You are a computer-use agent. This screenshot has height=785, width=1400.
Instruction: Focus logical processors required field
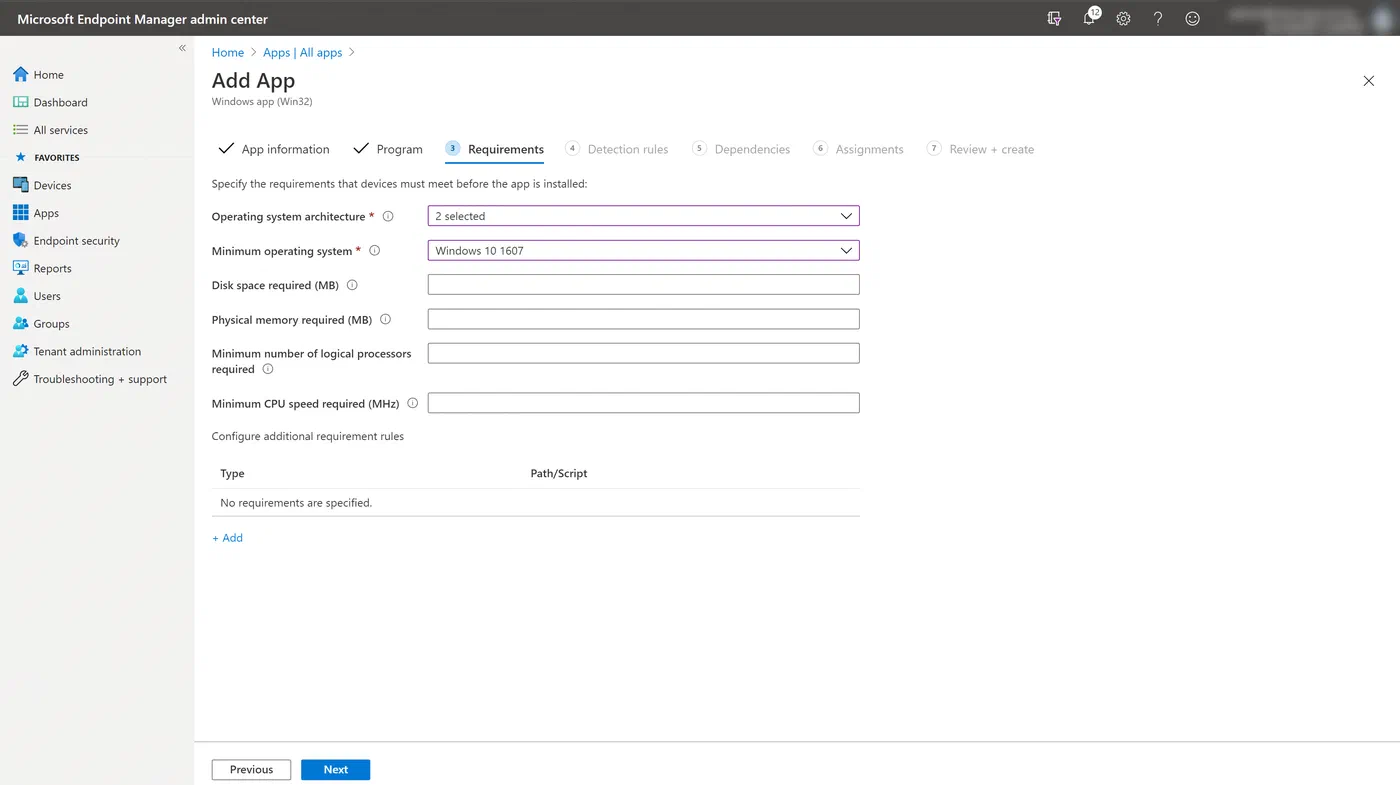643,353
